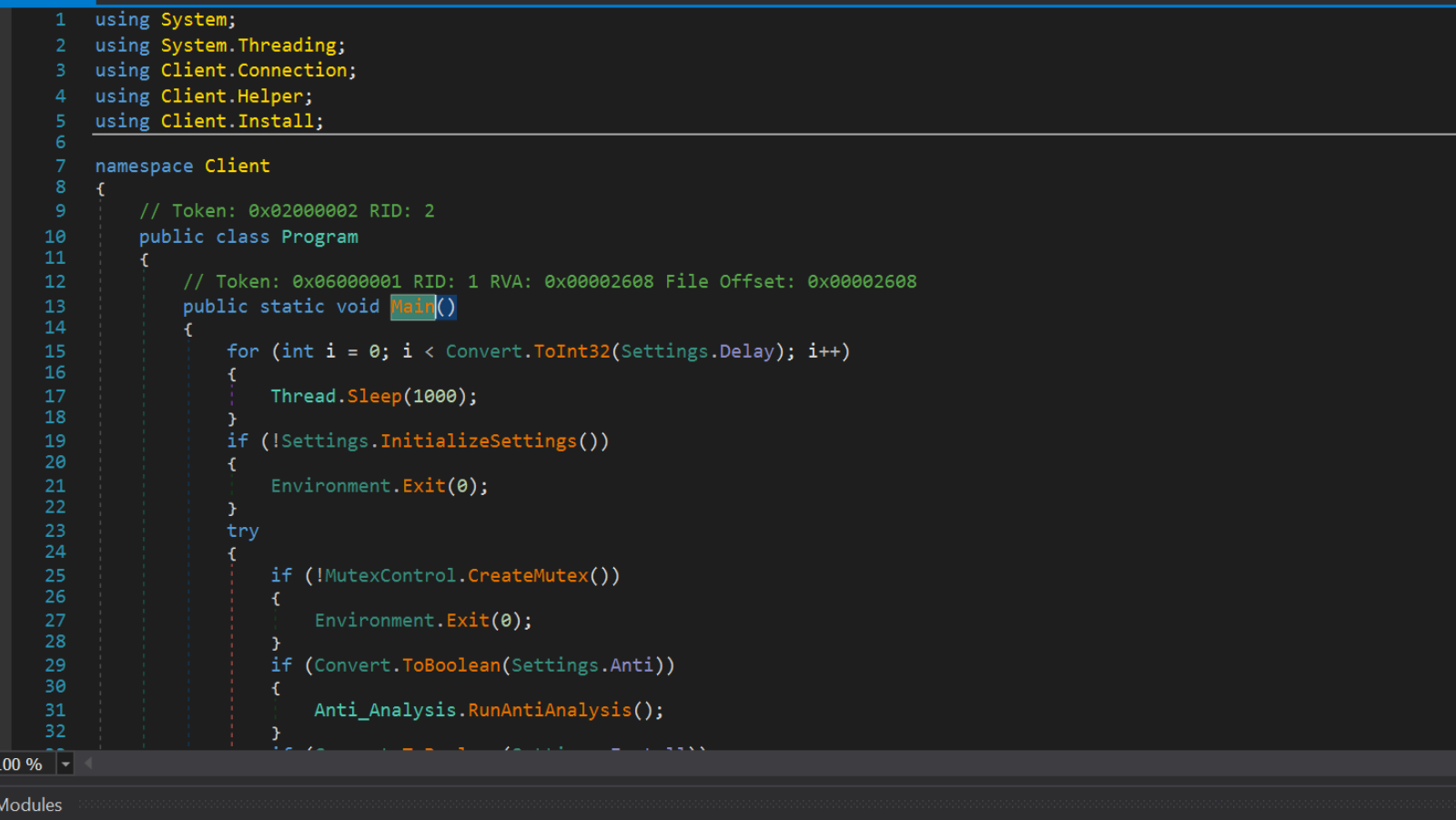The width and height of the screenshot is (1456, 820).
Task: Click Environment on line 27
Action: pos(374,621)
